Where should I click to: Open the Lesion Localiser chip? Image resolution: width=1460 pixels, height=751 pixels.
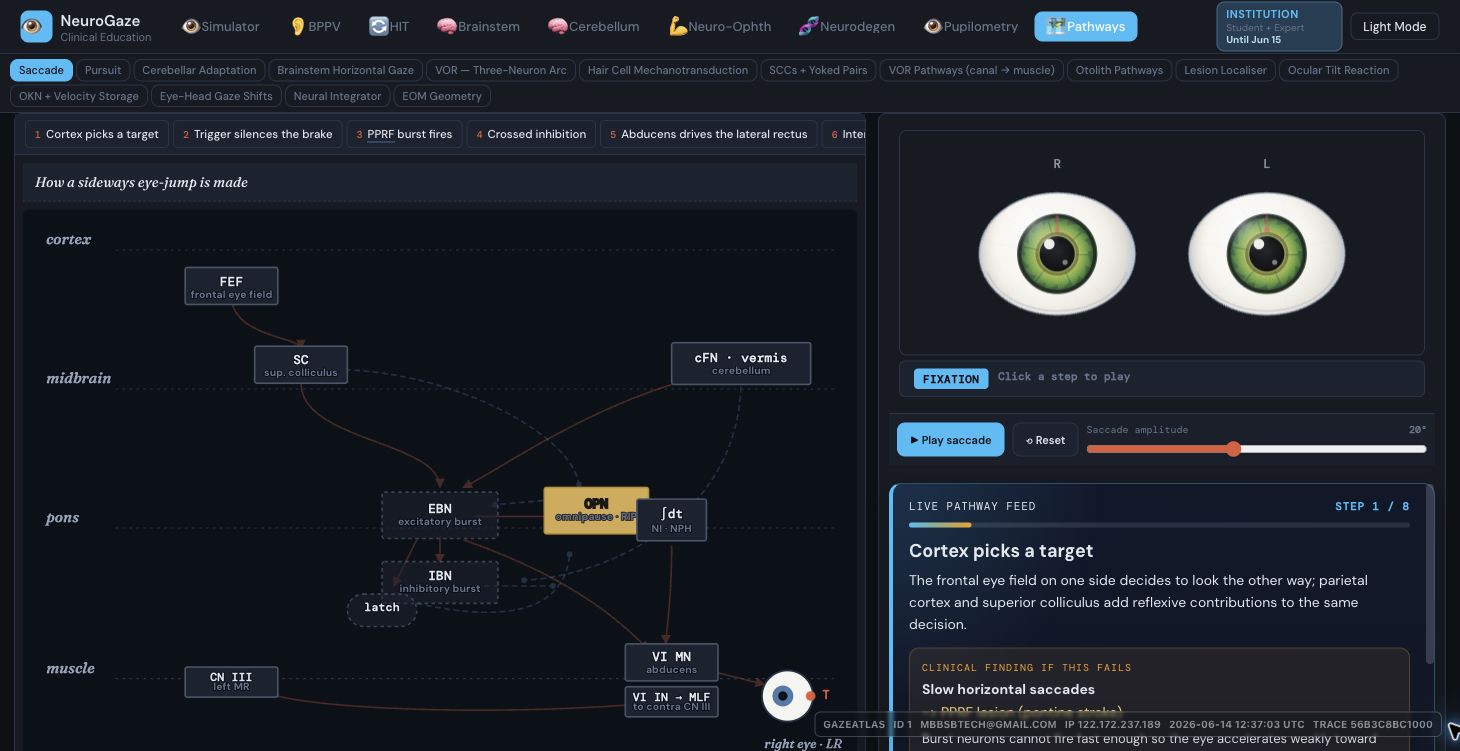[1225, 70]
